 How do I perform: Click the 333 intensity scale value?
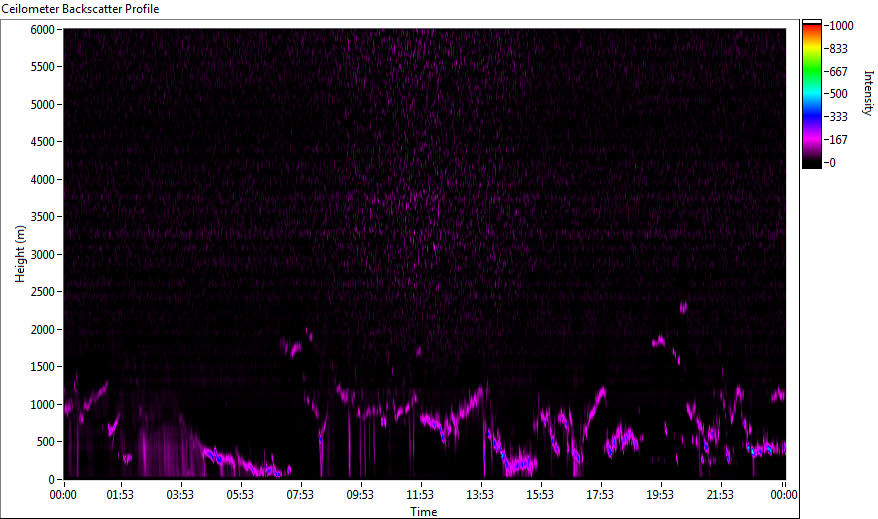838,117
